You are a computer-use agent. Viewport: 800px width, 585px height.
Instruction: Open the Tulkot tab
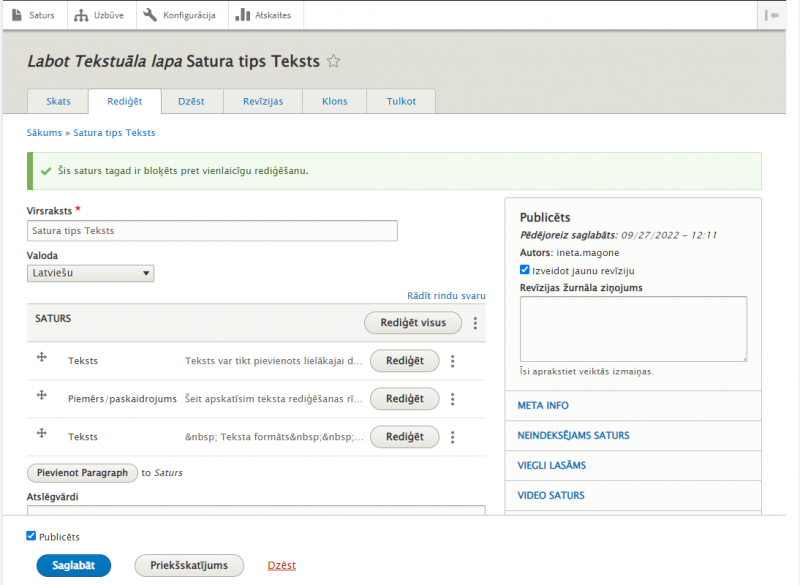401,101
